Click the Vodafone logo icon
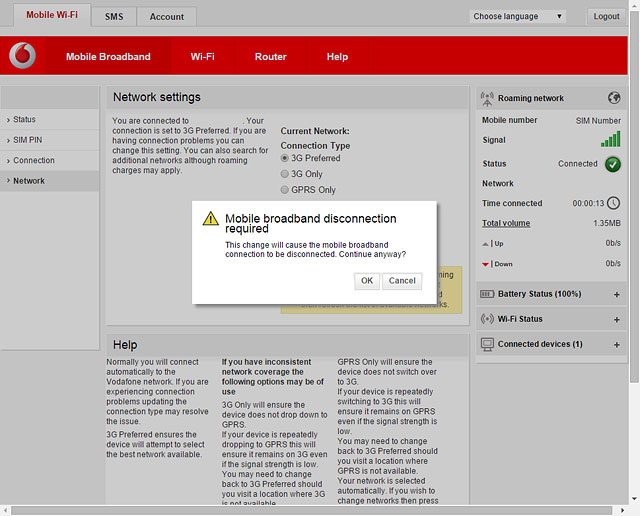This screenshot has width=640, height=516. pyautogui.click(x=22, y=57)
